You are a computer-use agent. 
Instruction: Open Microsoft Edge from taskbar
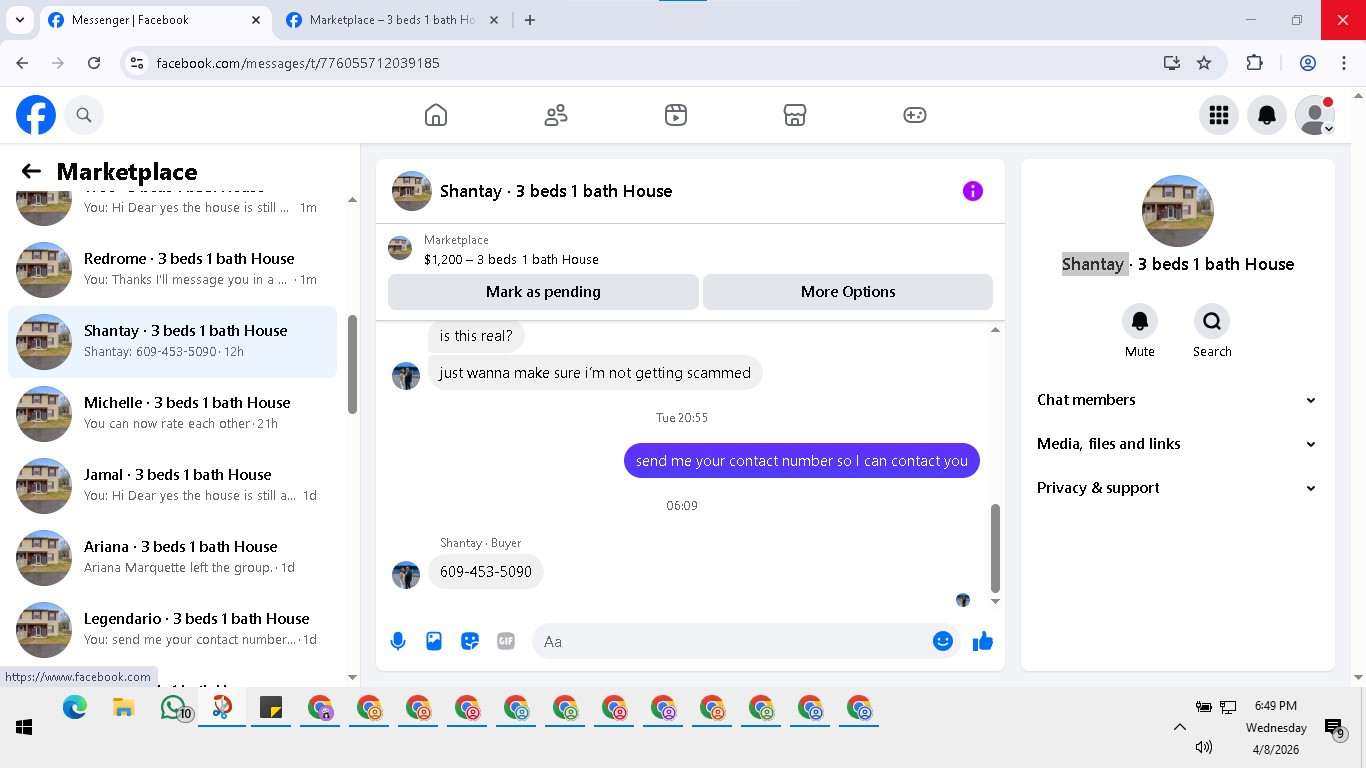75,708
